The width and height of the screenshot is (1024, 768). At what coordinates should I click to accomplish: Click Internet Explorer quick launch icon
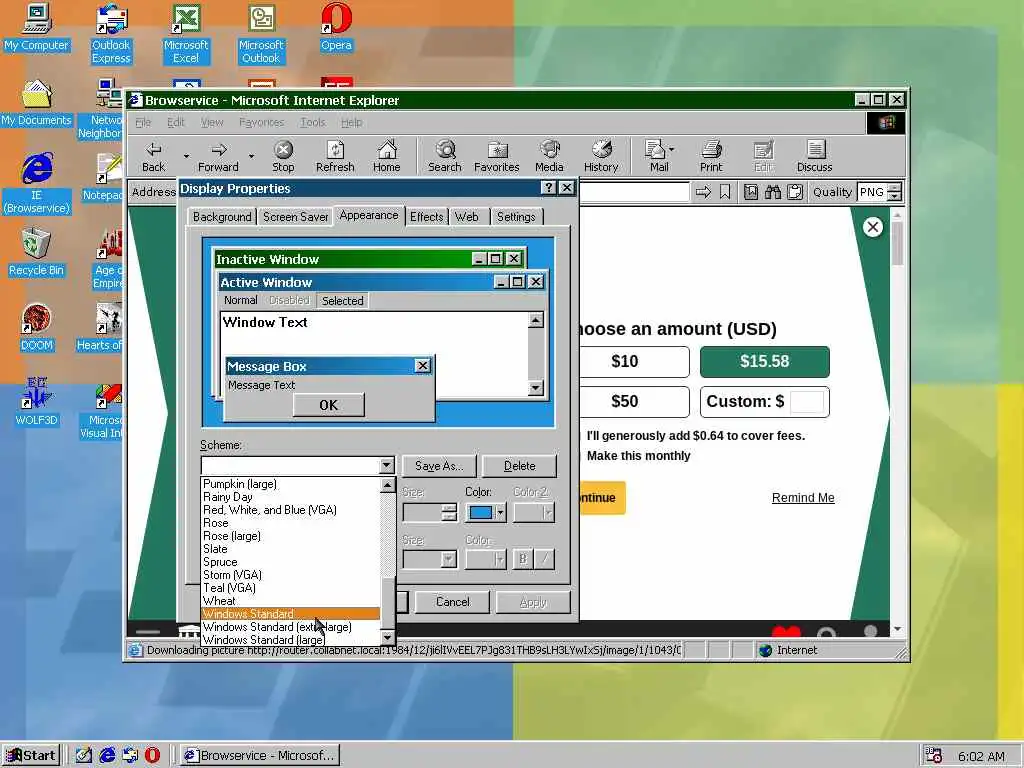[107, 755]
